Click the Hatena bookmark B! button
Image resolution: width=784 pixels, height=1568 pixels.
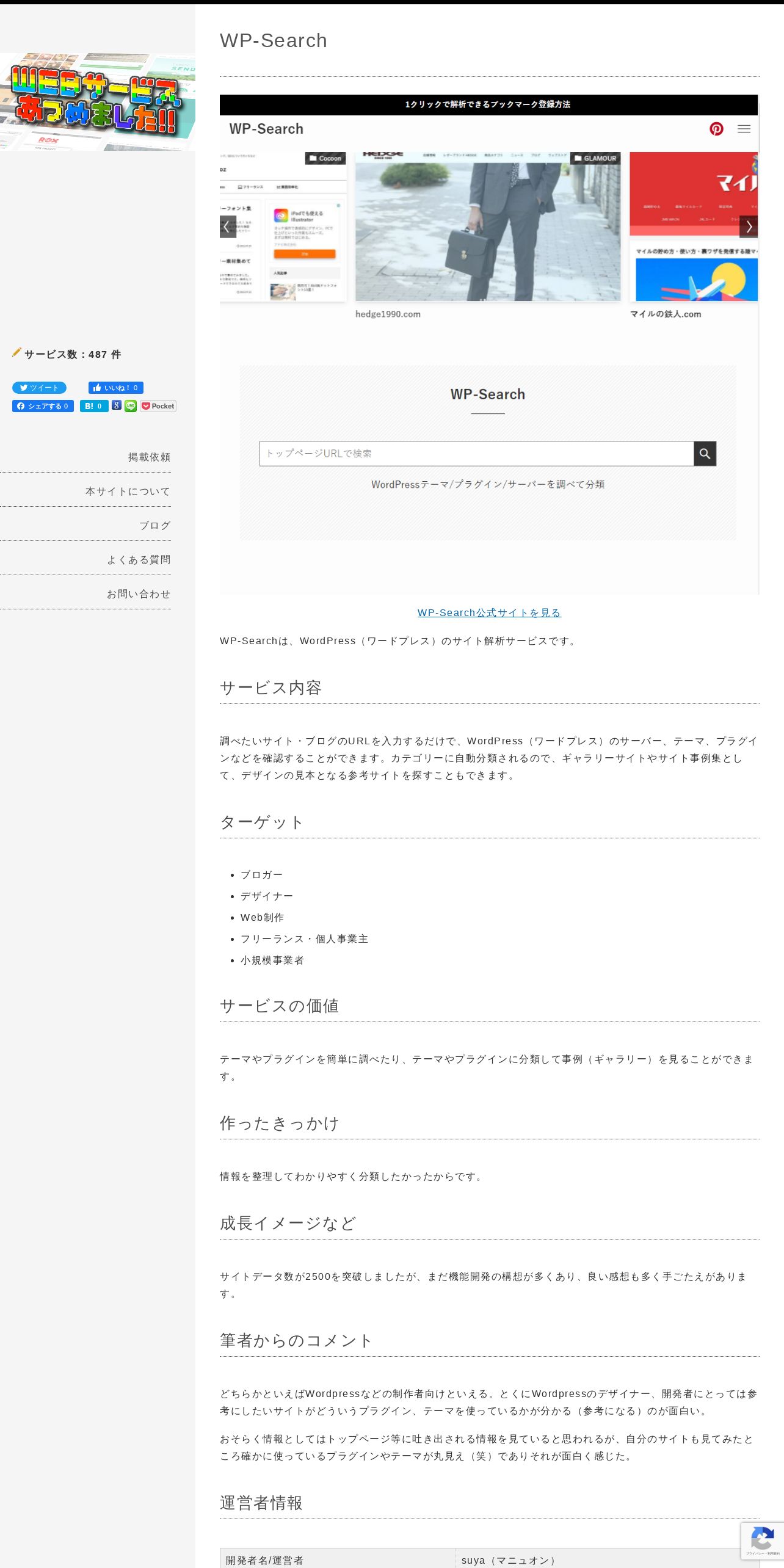94,406
